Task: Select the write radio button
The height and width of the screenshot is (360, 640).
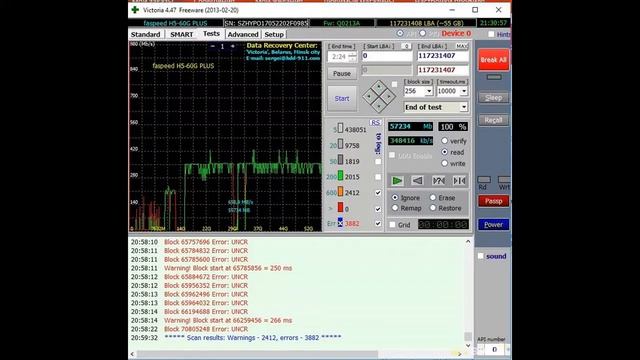Action: (444, 163)
